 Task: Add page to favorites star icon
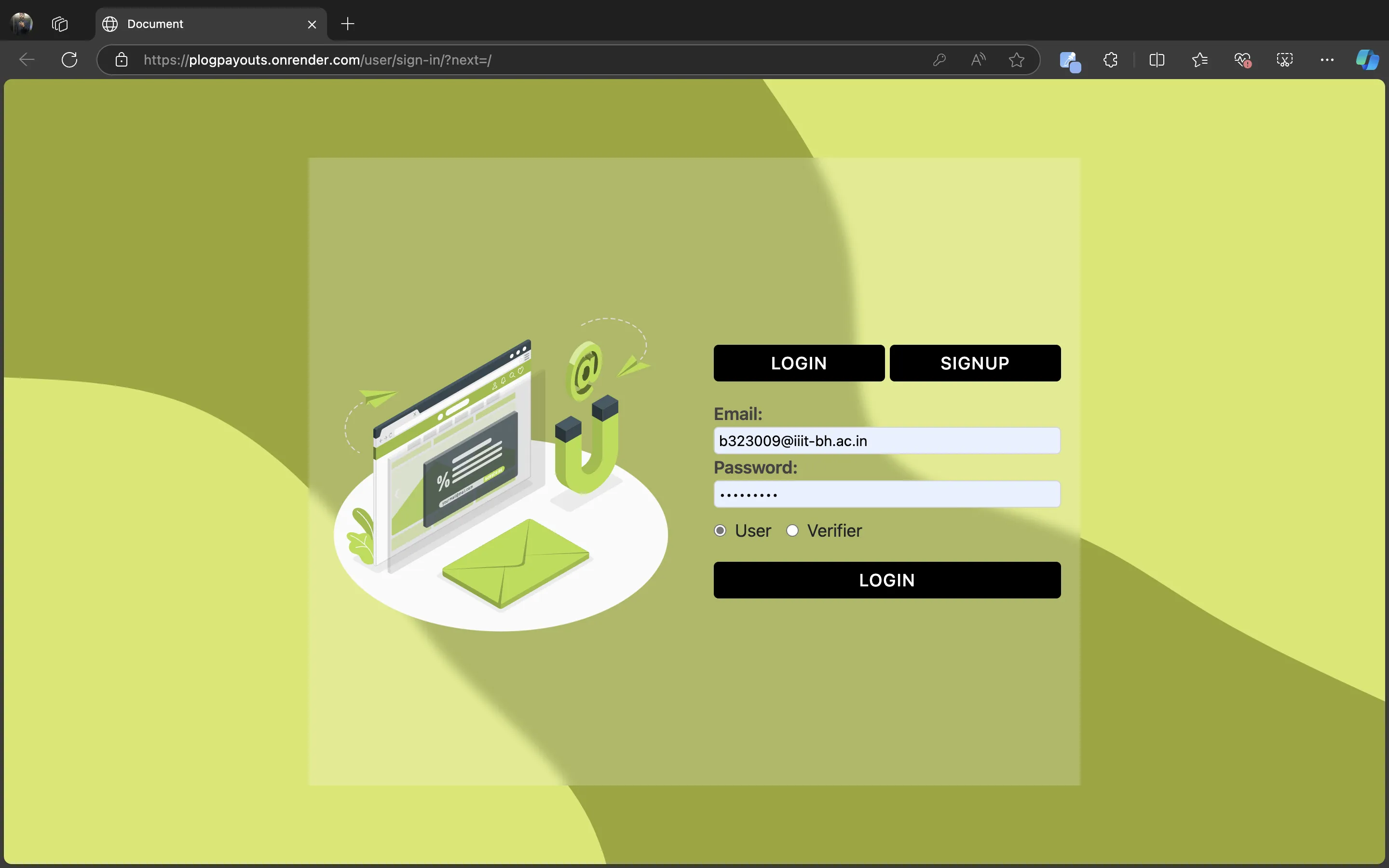(1017, 60)
